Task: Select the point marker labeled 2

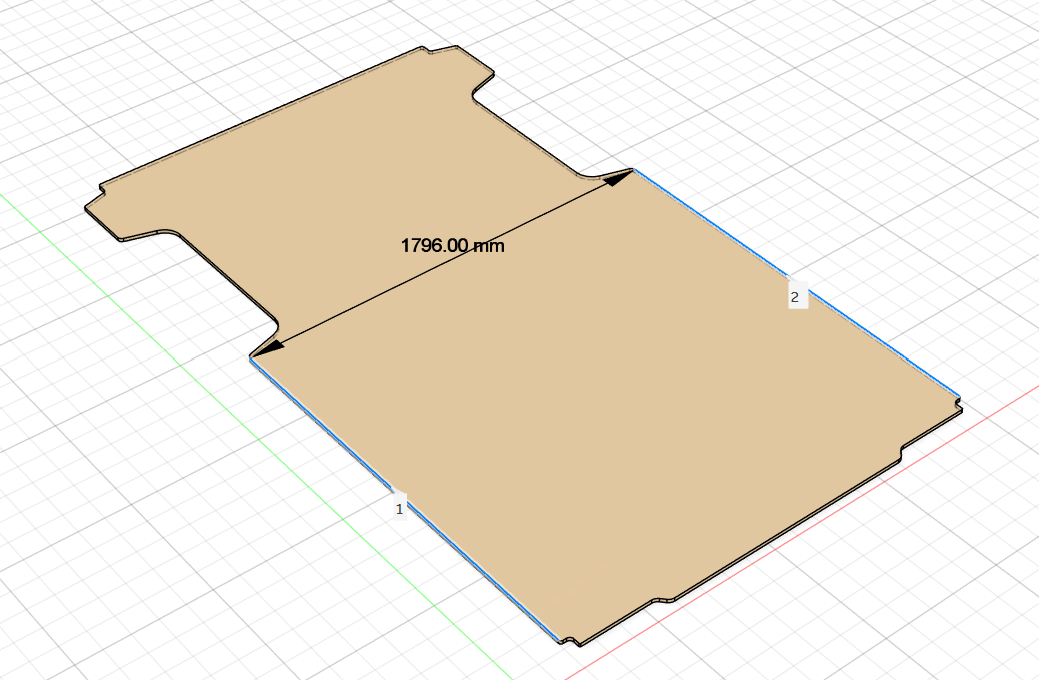Action: [x=795, y=297]
